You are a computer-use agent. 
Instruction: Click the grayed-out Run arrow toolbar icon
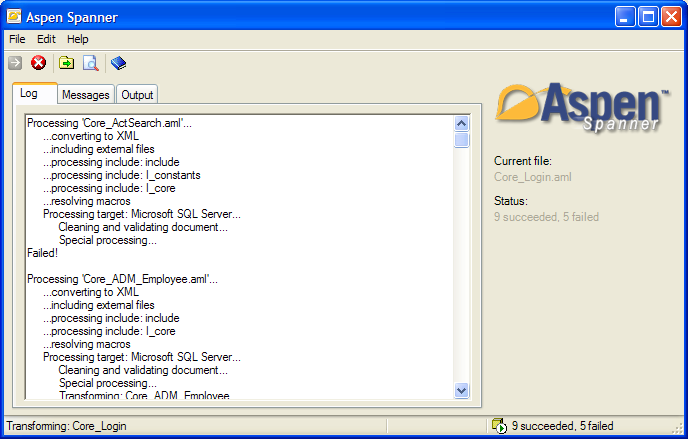[15, 63]
